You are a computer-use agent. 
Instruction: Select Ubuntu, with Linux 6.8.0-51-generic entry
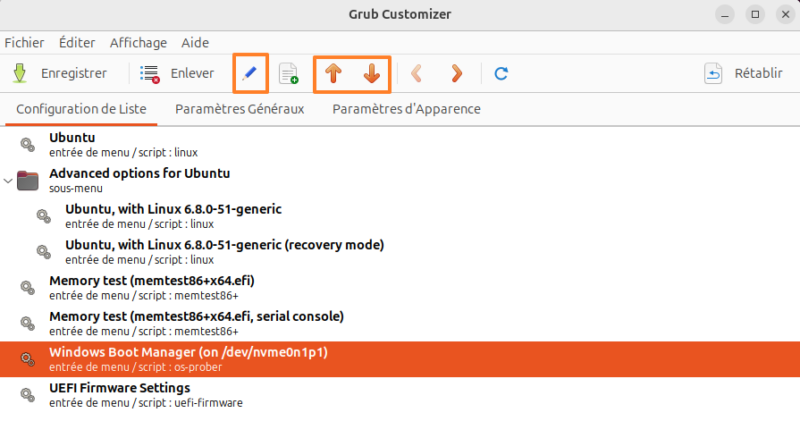pos(400,216)
